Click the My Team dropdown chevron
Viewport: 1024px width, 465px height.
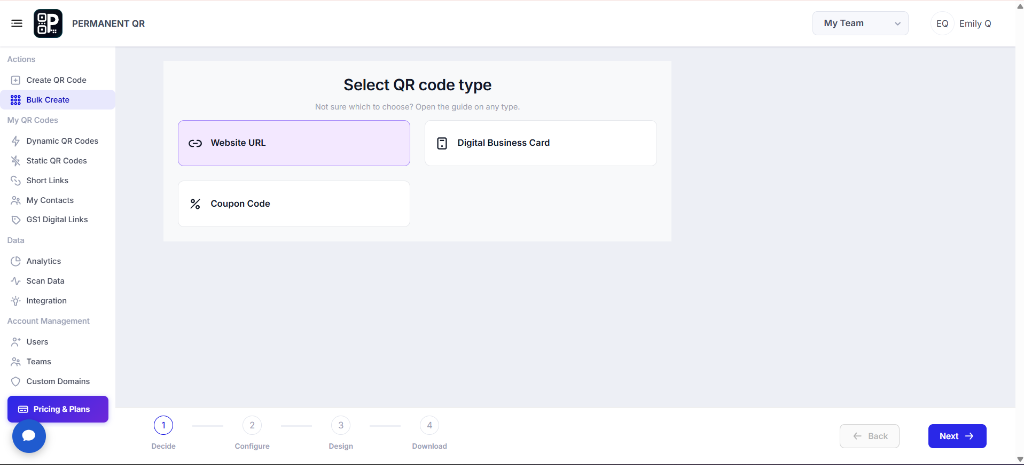coord(897,24)
